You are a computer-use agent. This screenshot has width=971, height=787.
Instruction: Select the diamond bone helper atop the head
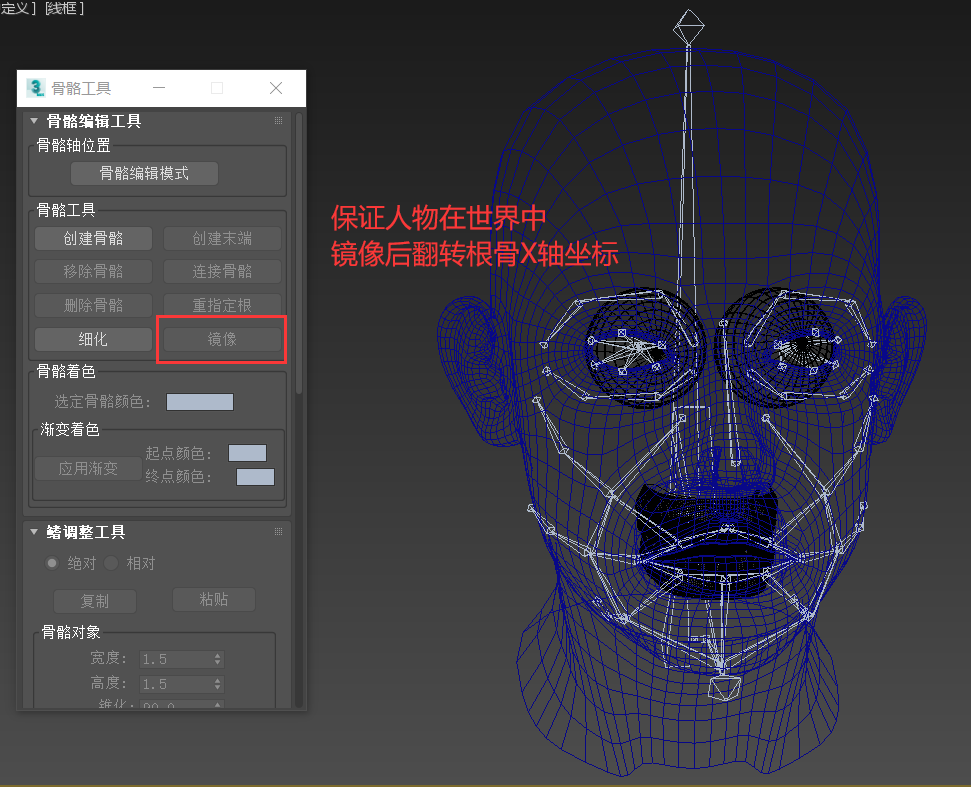click(689, 27)
